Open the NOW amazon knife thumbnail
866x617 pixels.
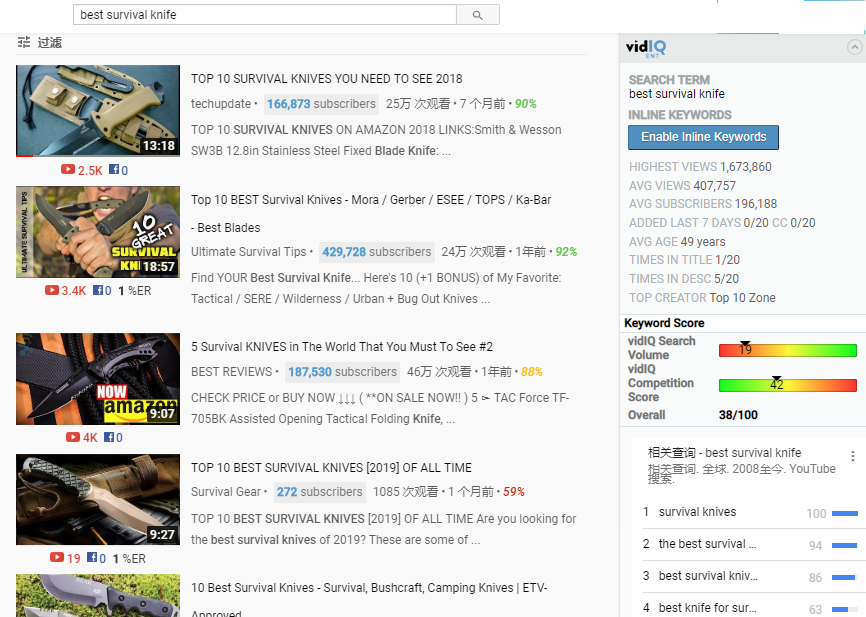(98, 379)
